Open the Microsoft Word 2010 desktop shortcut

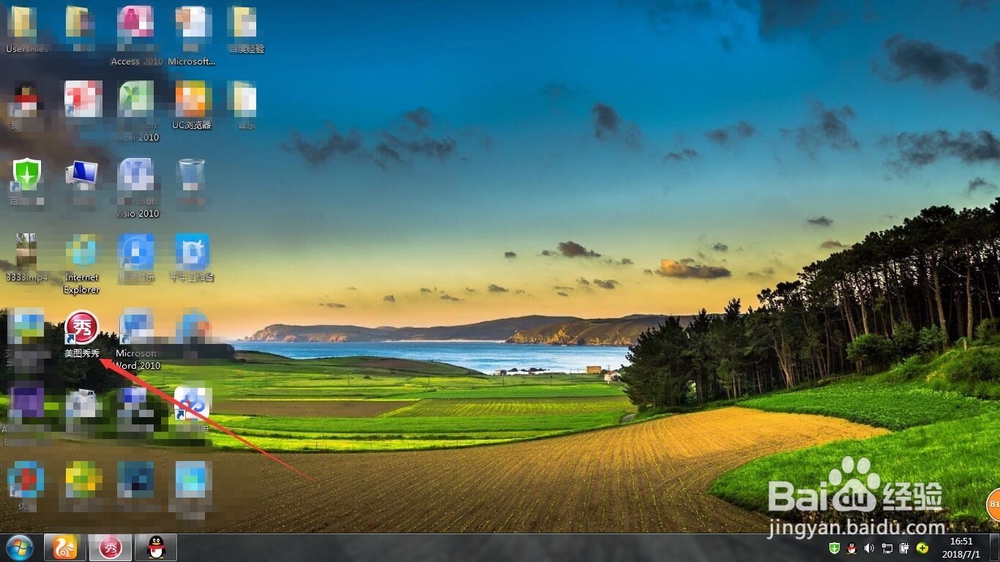tap(136, 340)
